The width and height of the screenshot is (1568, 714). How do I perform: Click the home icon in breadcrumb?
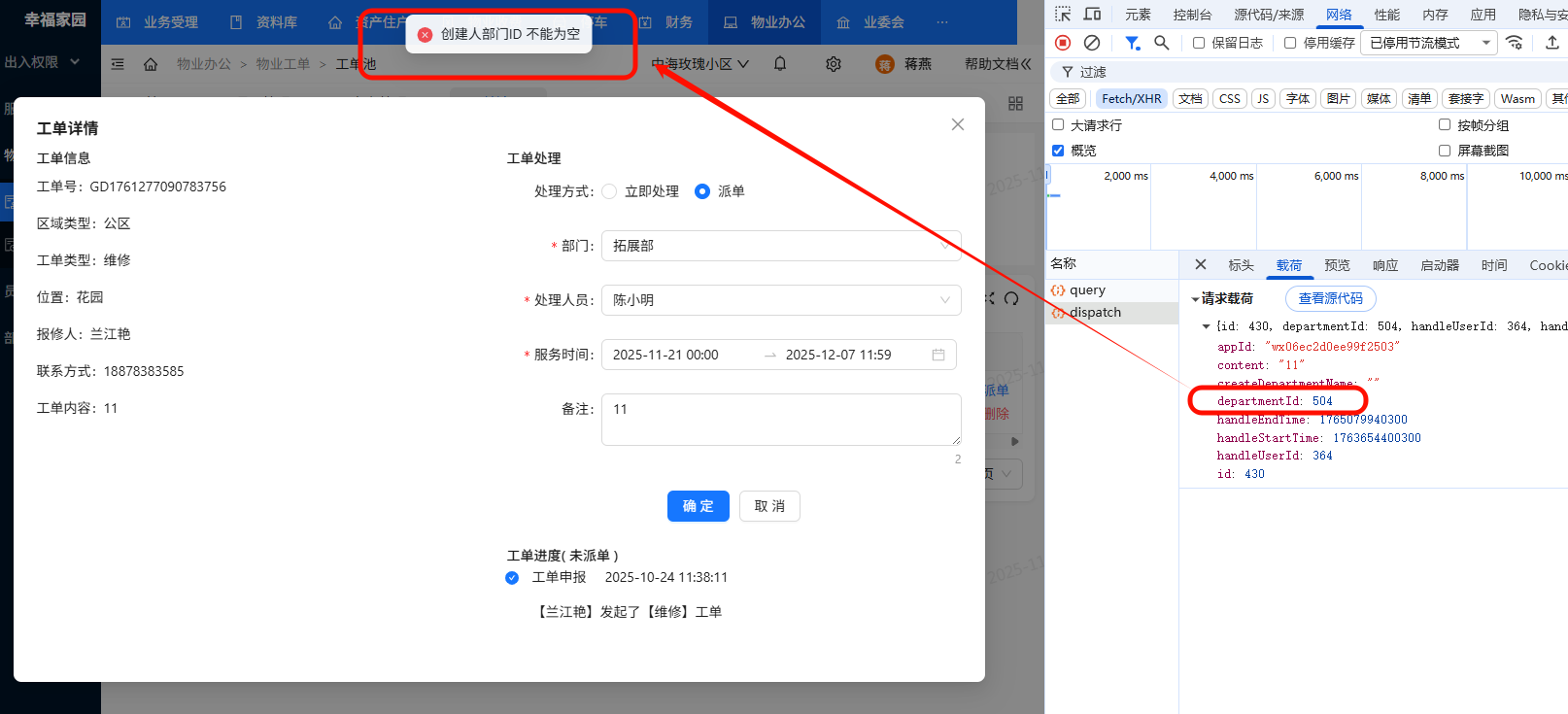151,64
